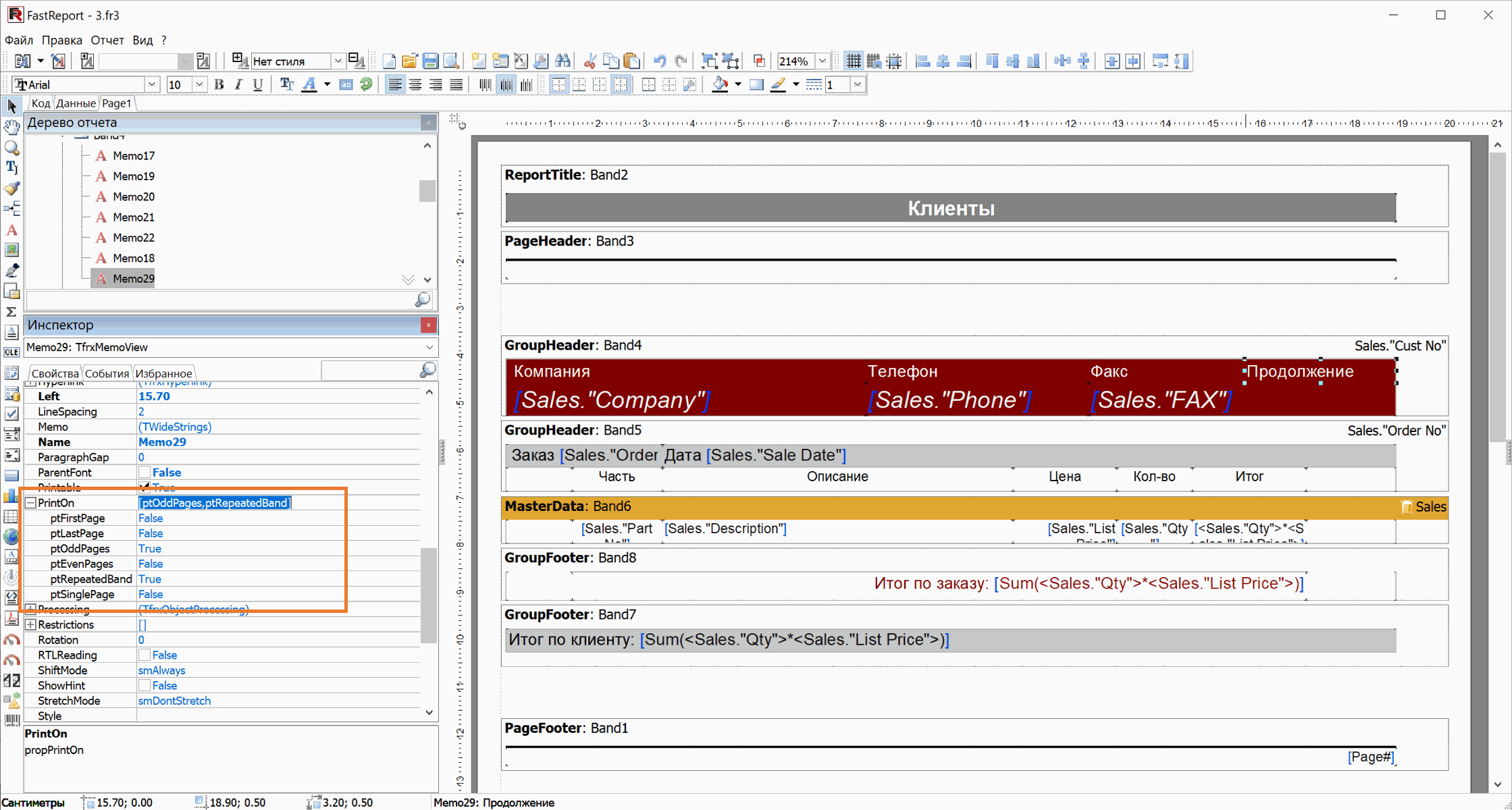Toggle the ShowHint checkbox
1512x810 pixels.
tap(144, 685)
